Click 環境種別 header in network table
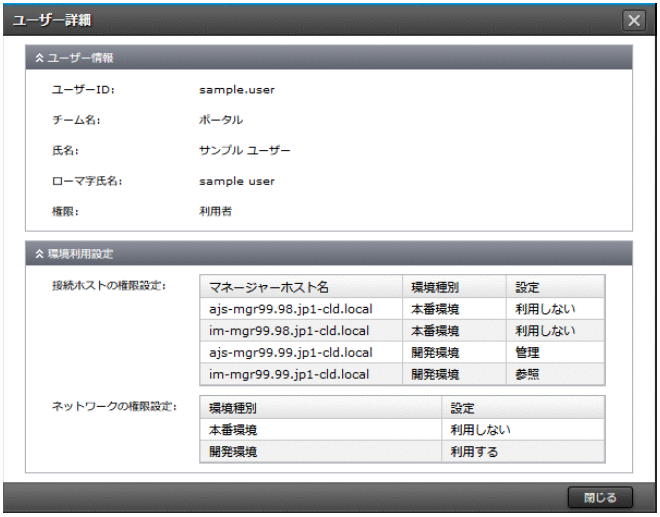The width and height of the screenshot is (660, 517). click(321, 408)
